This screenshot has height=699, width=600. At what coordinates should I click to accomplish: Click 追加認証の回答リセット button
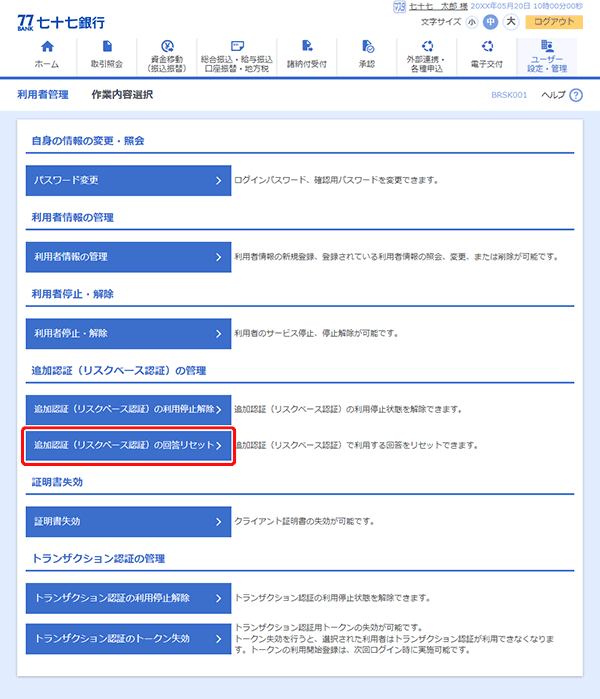click(128, 445)
